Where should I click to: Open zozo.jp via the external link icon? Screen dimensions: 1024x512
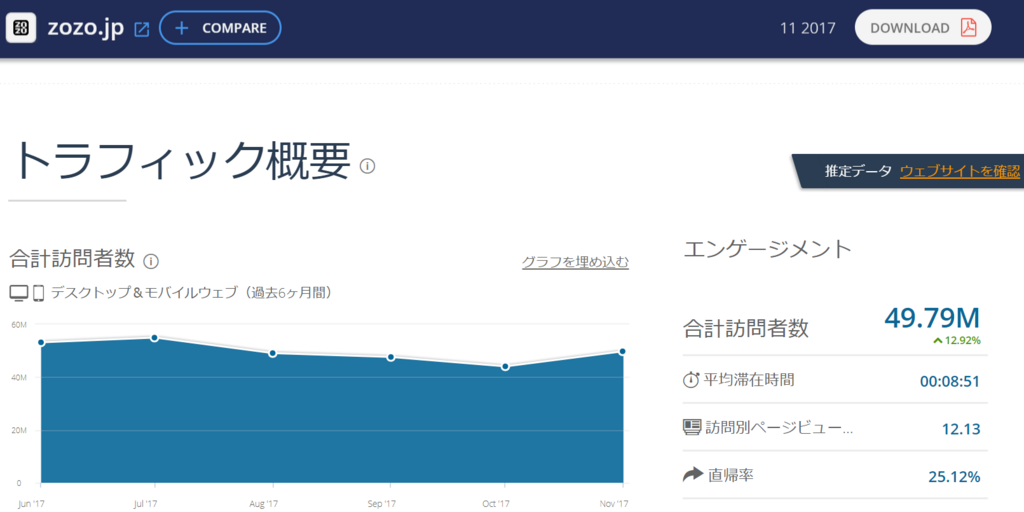pyautogui.click(x=142, y=29)
